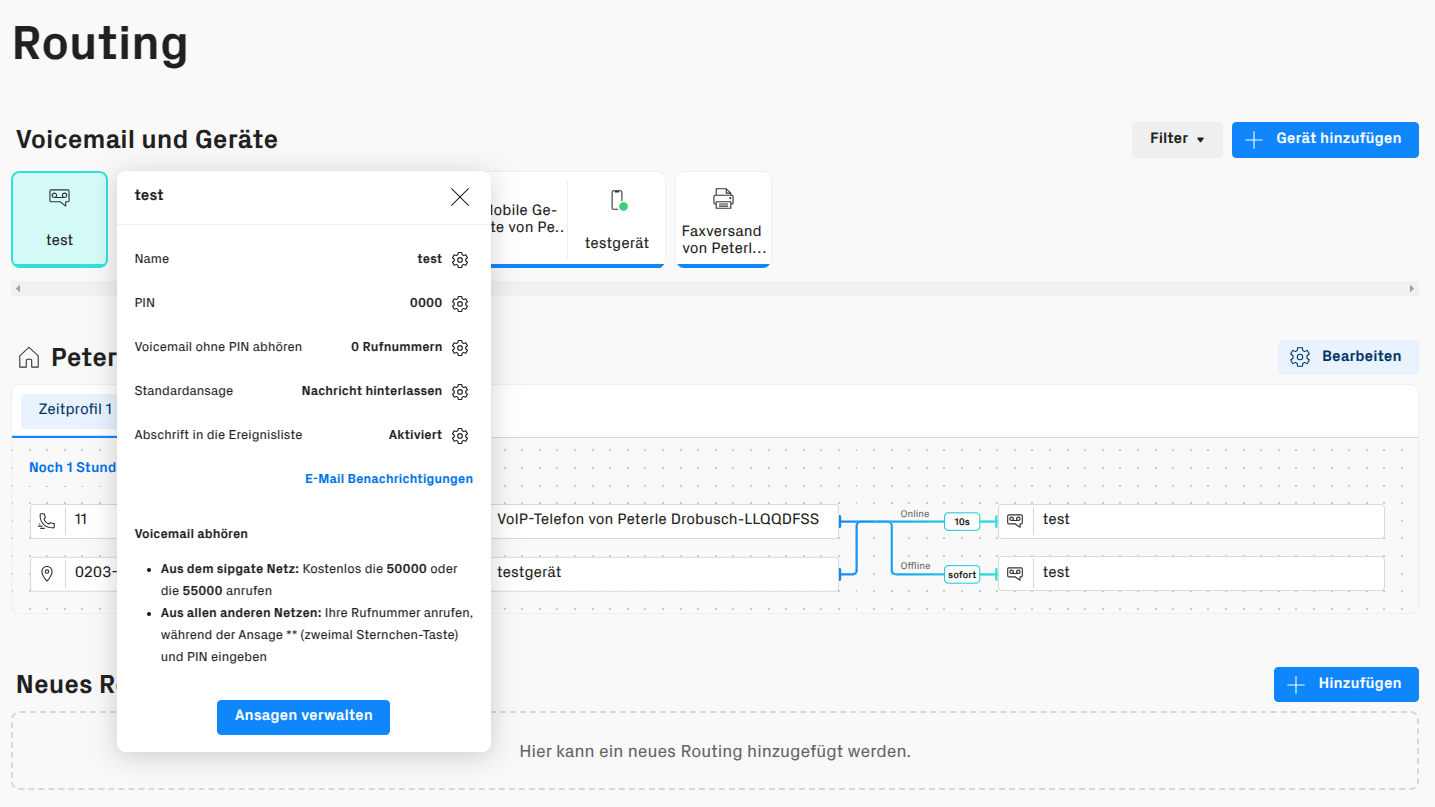Select the test voicemail card
The image size is (1435, 807).
60,220
